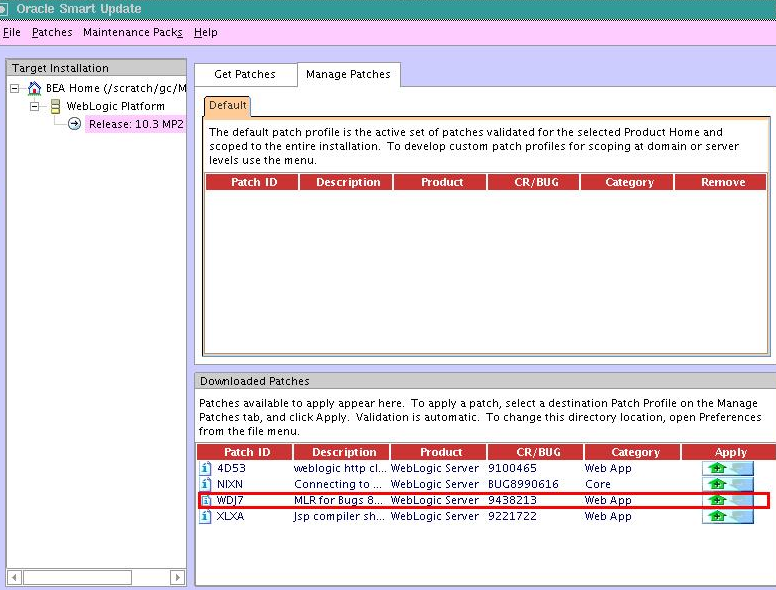
Task: Click info icon beside WDJ7
Action: (205, 500)
